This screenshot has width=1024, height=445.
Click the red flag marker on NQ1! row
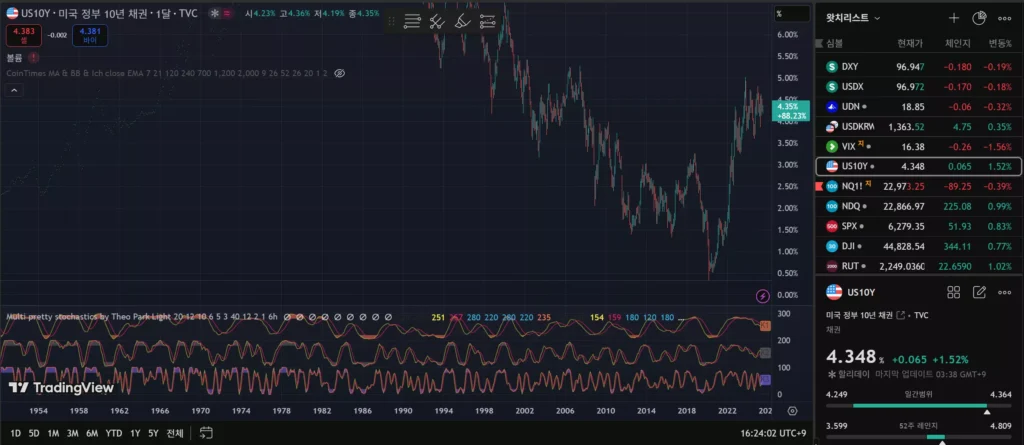pyautogui.click(x=820, y=186)
